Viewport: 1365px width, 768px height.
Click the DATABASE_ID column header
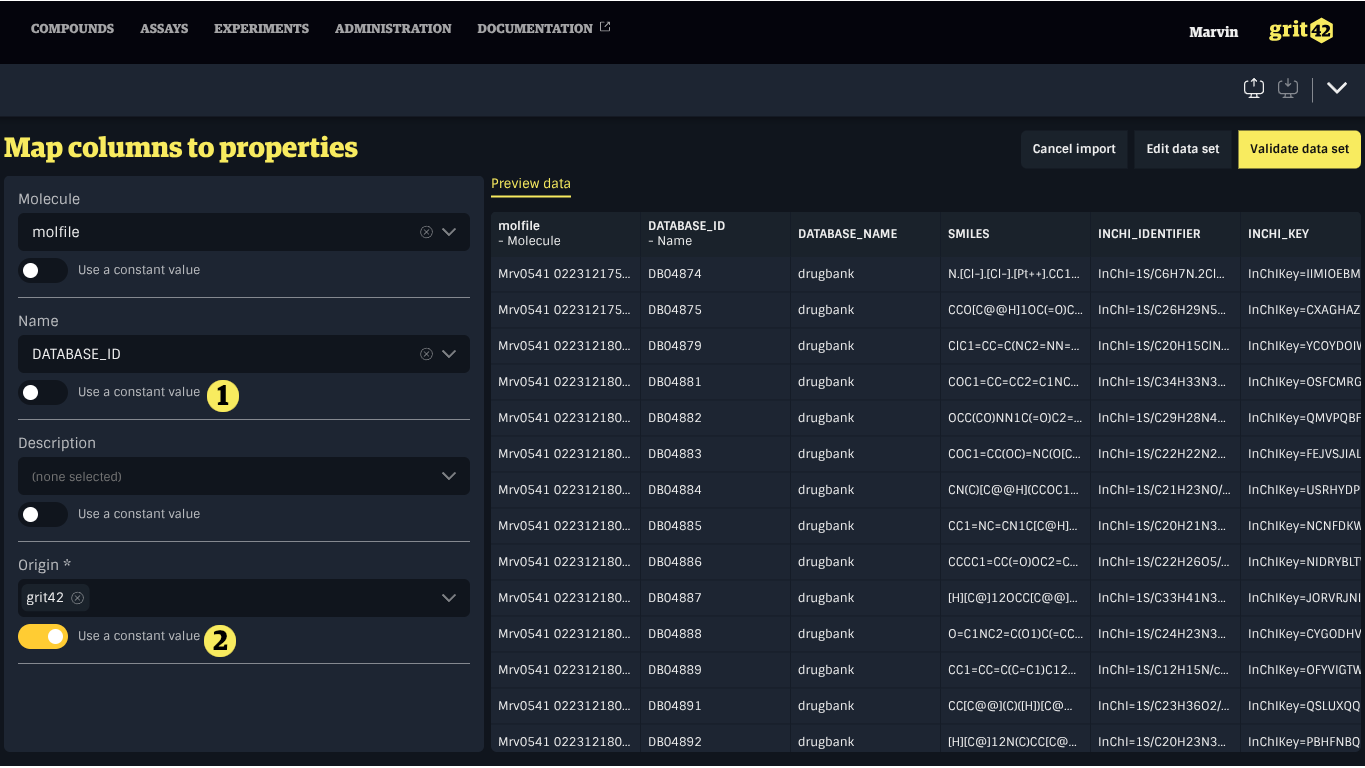point(715,233)
